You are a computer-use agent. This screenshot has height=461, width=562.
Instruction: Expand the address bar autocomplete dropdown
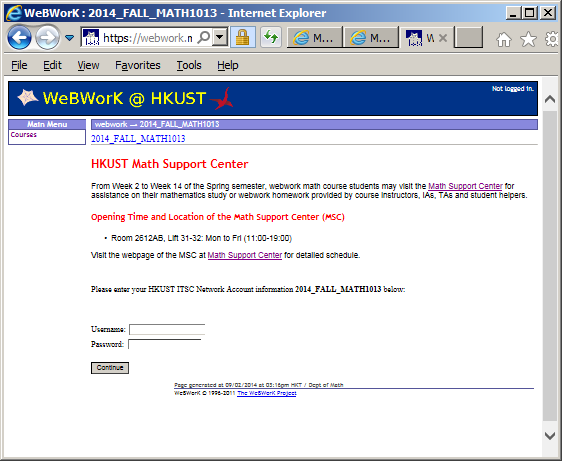tap(220, 37)
